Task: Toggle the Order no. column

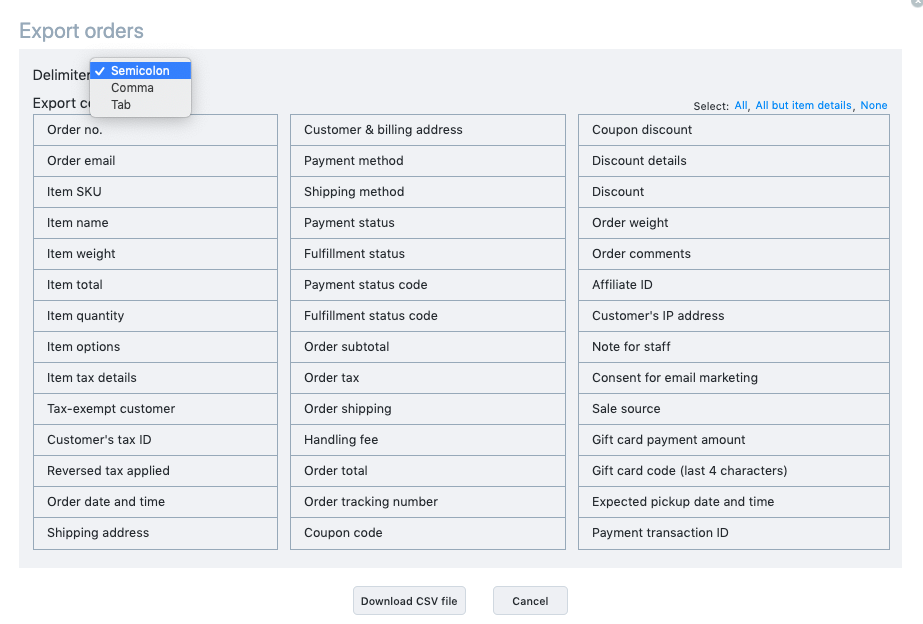Action: click(x=155, y=130)
